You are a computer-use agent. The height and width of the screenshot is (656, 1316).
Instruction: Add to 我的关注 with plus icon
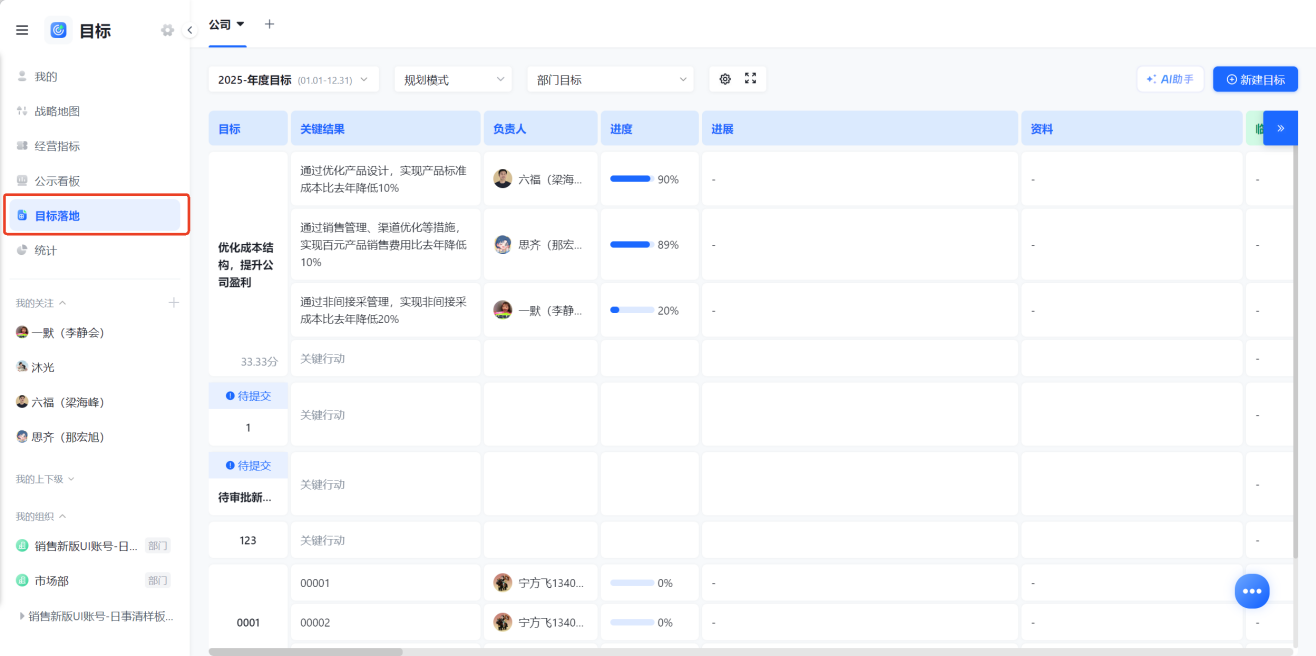[x=173, y=302]
